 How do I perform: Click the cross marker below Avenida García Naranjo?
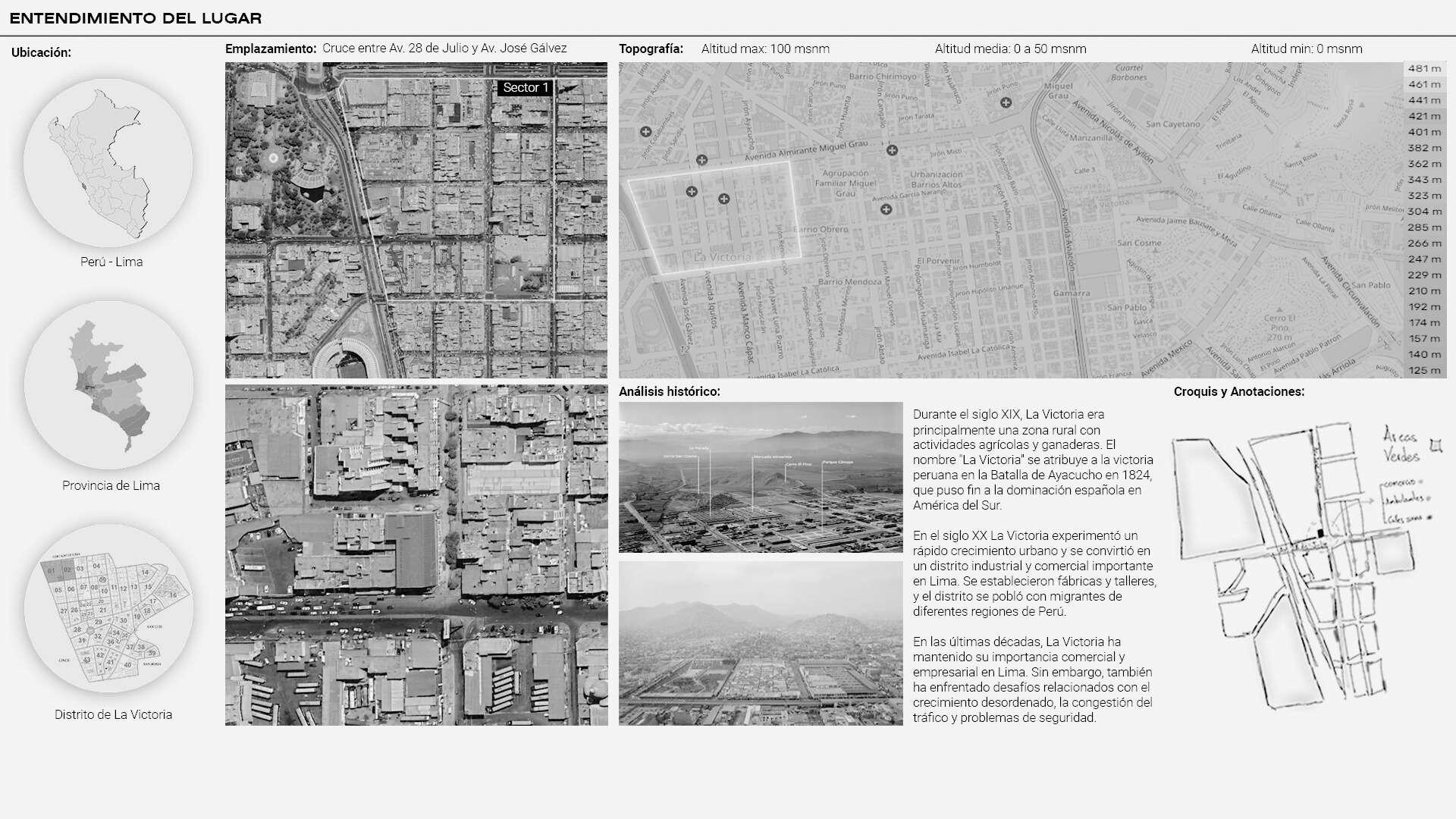coord(886,209)
